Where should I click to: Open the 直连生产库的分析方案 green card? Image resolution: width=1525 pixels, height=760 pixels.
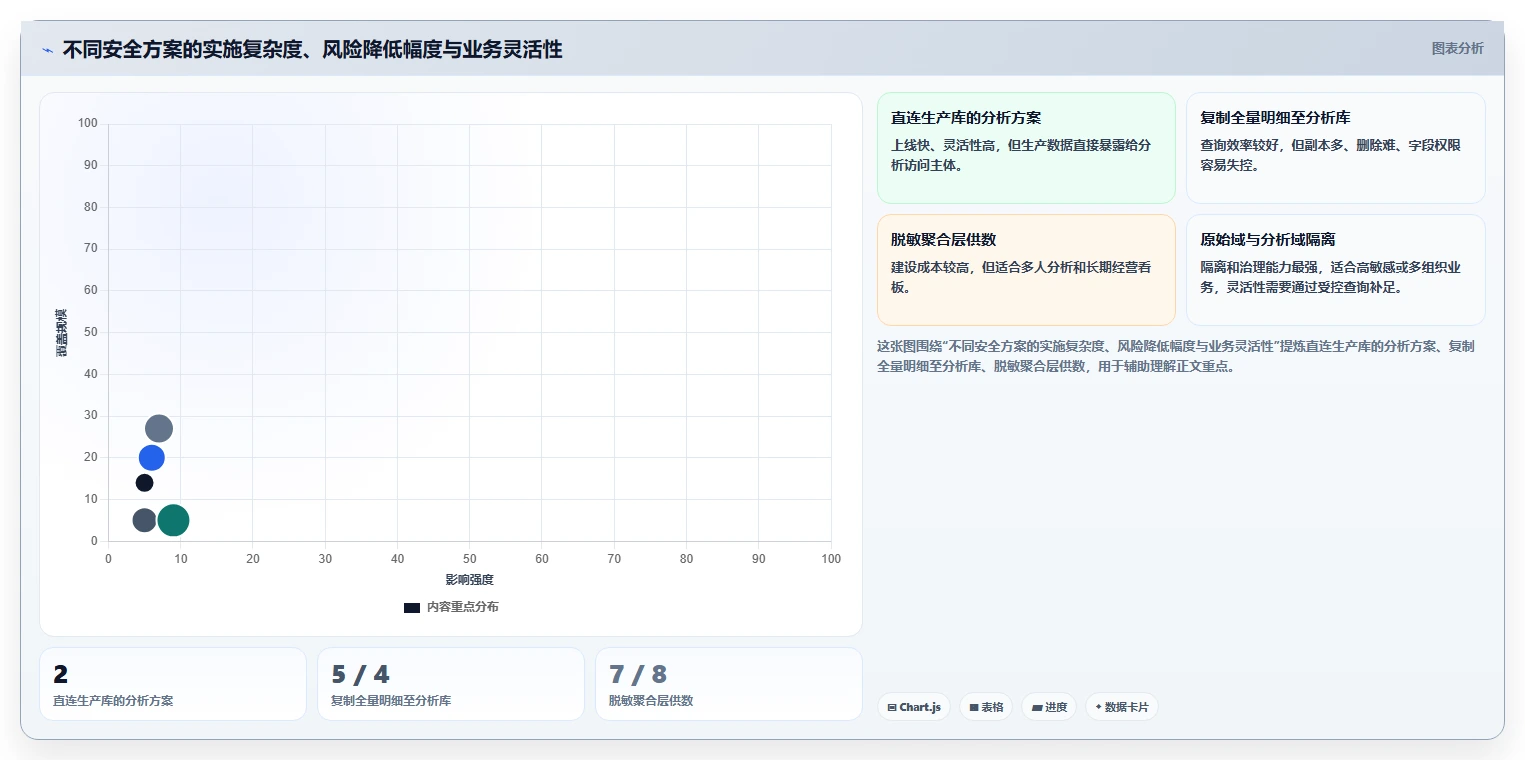(1026, 148)
